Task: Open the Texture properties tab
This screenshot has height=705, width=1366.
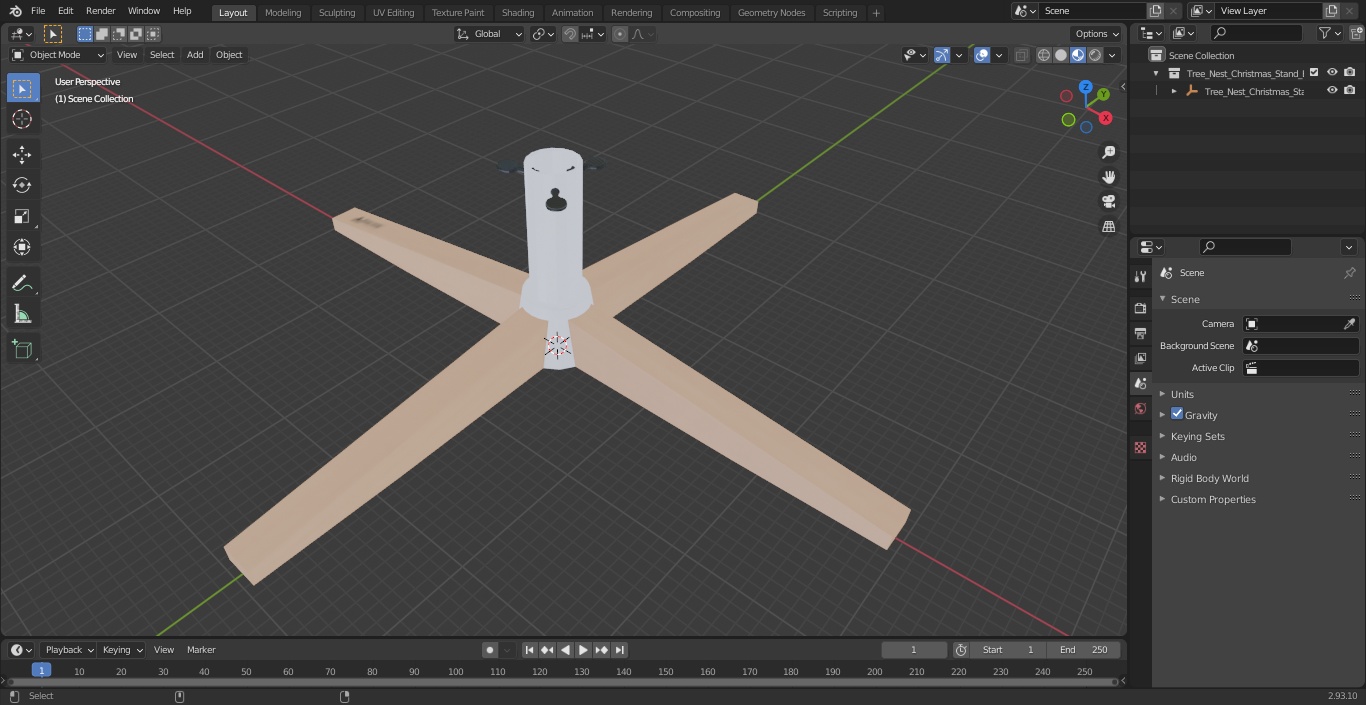Action: (x=1140, y=448)
